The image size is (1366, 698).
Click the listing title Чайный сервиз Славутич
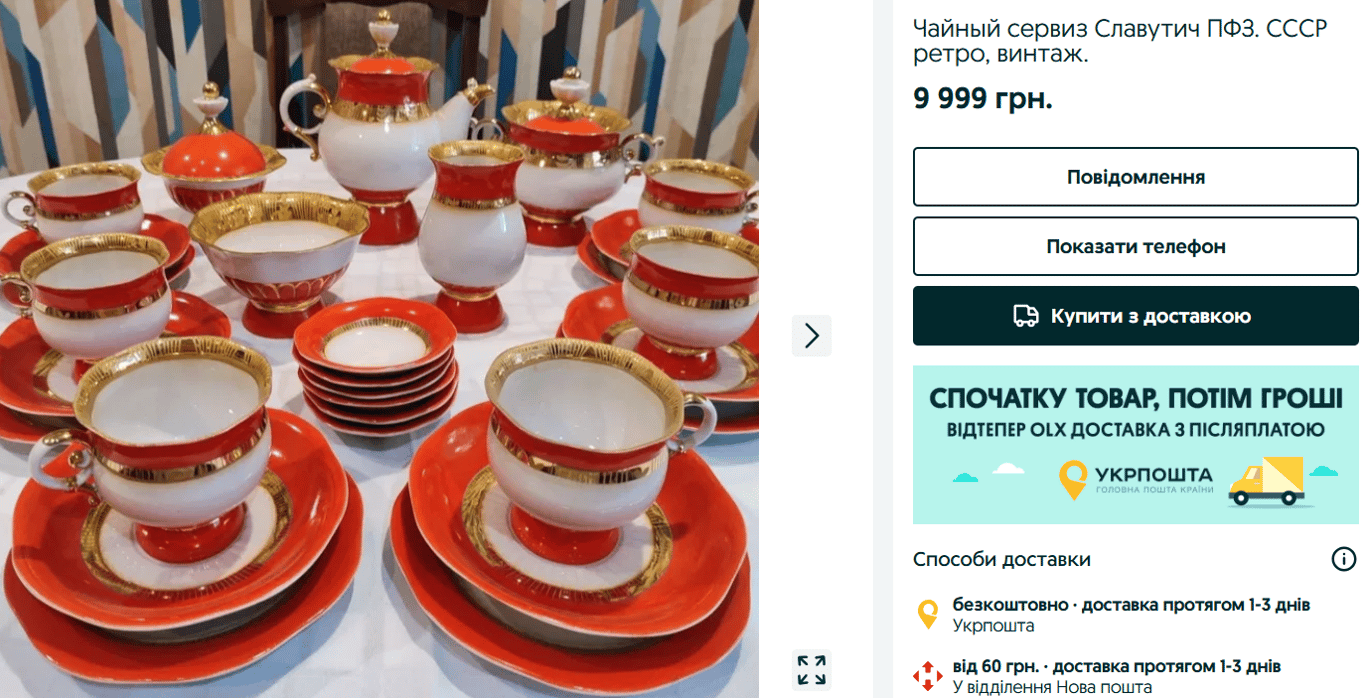[x=1120, y=42]
